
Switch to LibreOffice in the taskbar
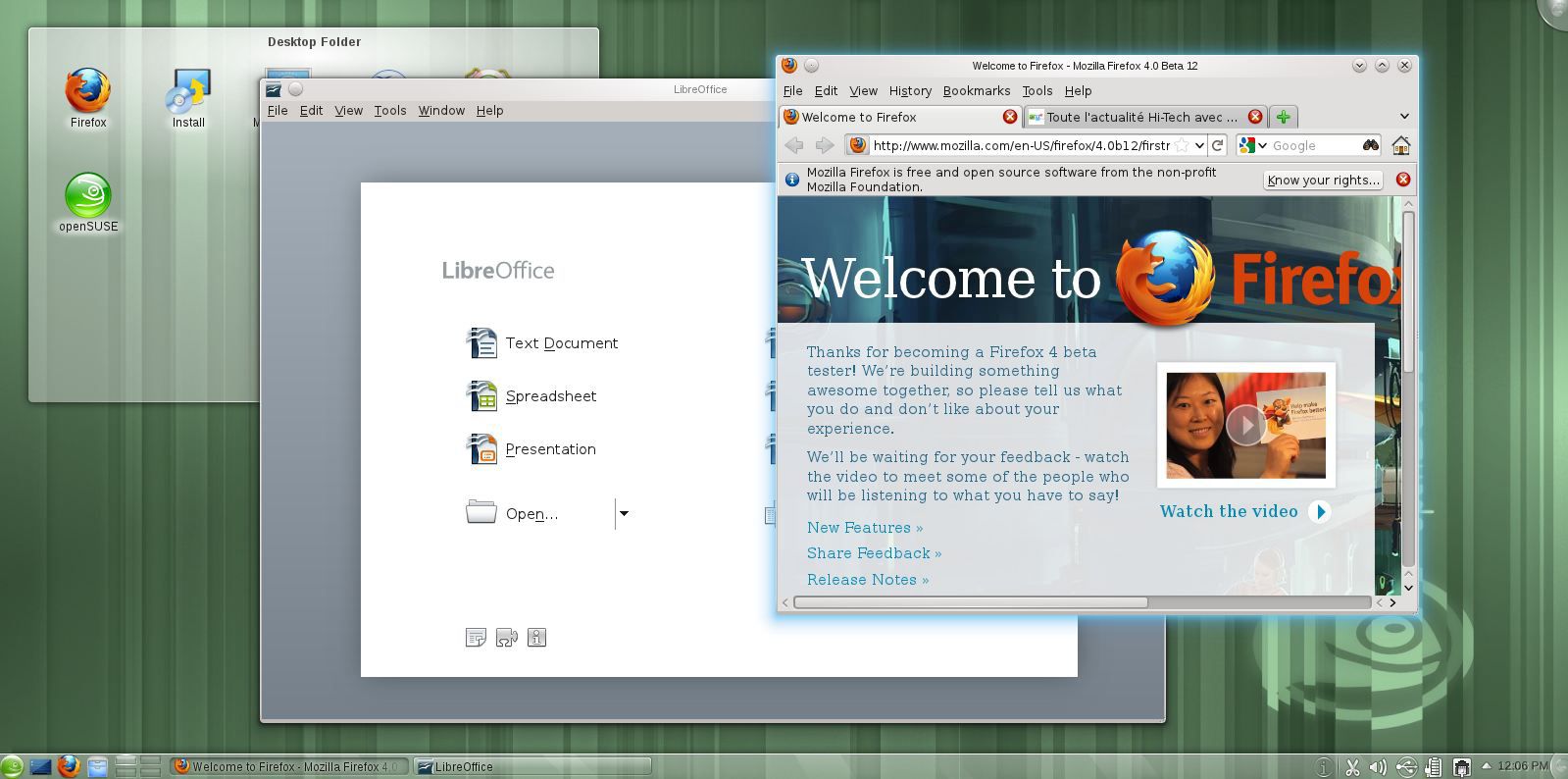[531, 766]
